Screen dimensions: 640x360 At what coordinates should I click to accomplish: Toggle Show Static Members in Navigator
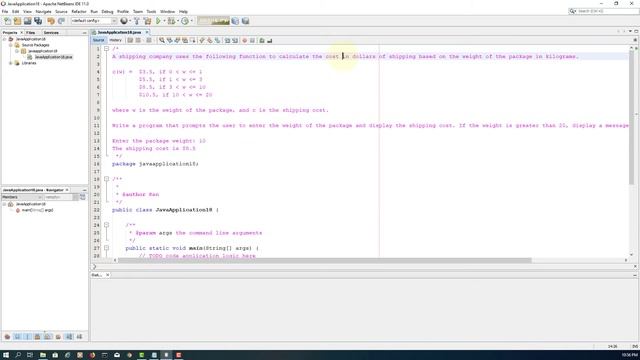click(27, 337)
